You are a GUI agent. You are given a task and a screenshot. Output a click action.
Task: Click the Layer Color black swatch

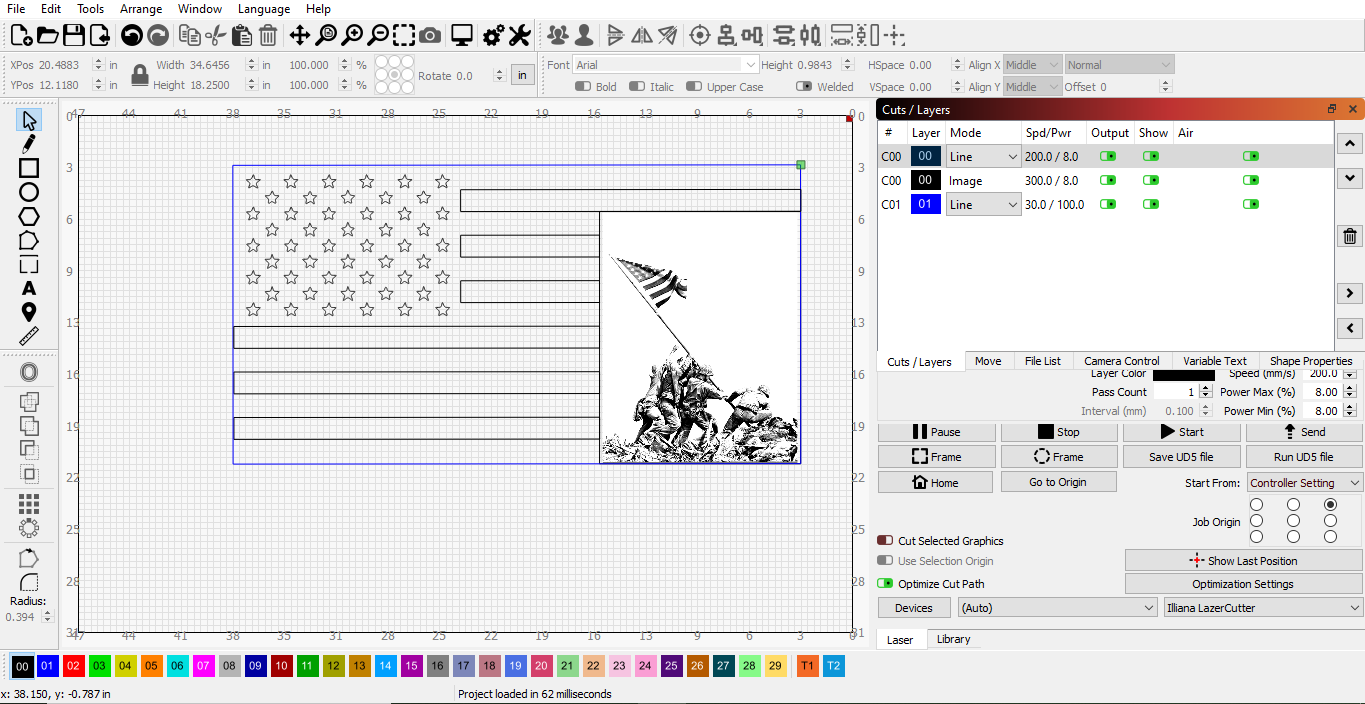pos(1184,375)
